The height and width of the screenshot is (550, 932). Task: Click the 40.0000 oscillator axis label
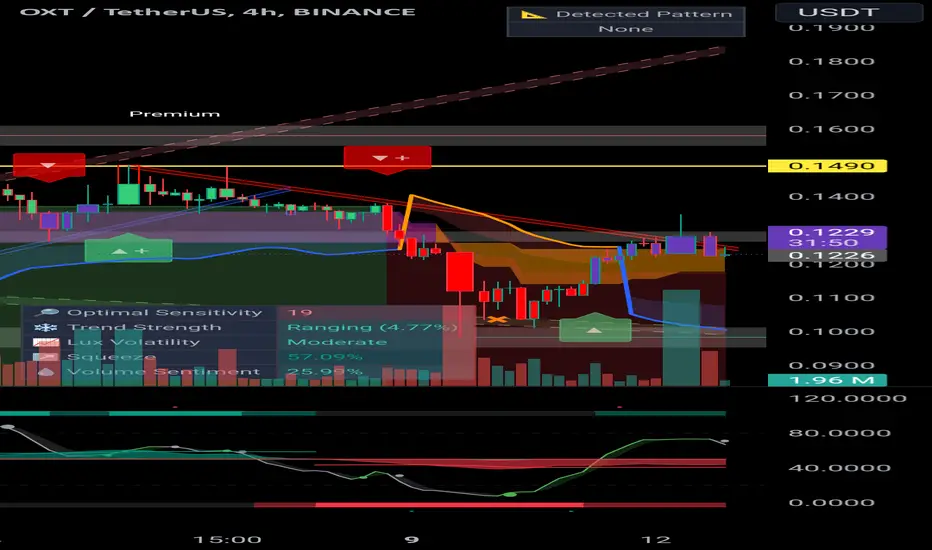click(x=840, y=468)
